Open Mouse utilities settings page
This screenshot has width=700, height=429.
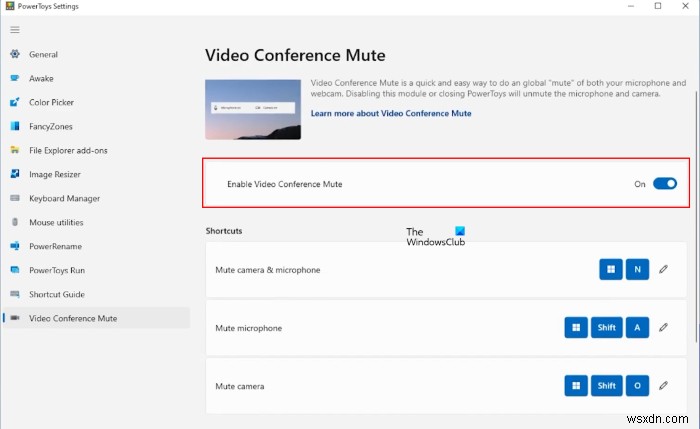coord(56,222)
